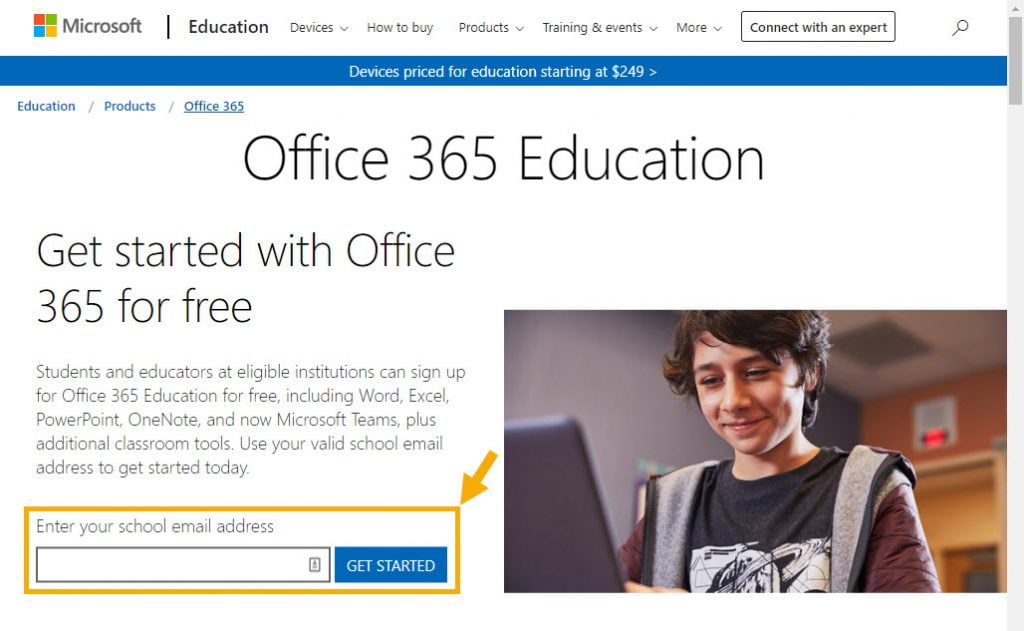Image resolution: width=1024 pixels, height=631 pixels.
Task: Focus the school email address field
Action: (x=183, y=565)
